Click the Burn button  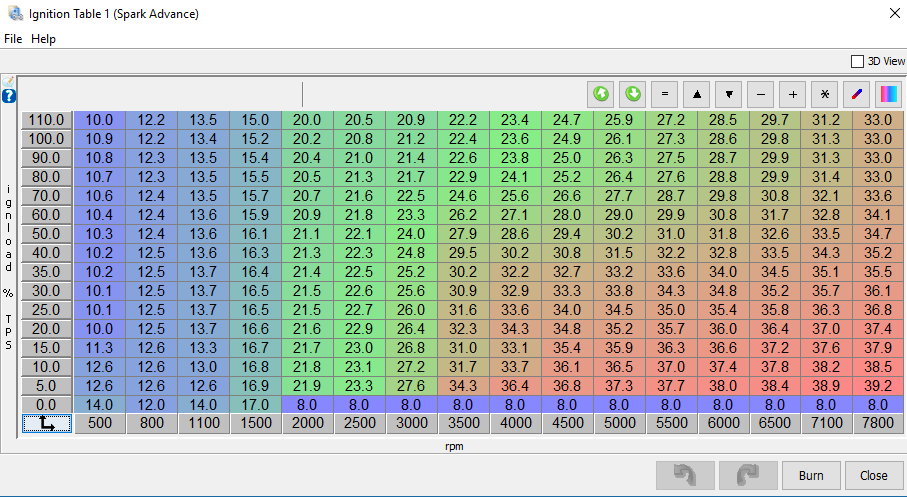811,476
